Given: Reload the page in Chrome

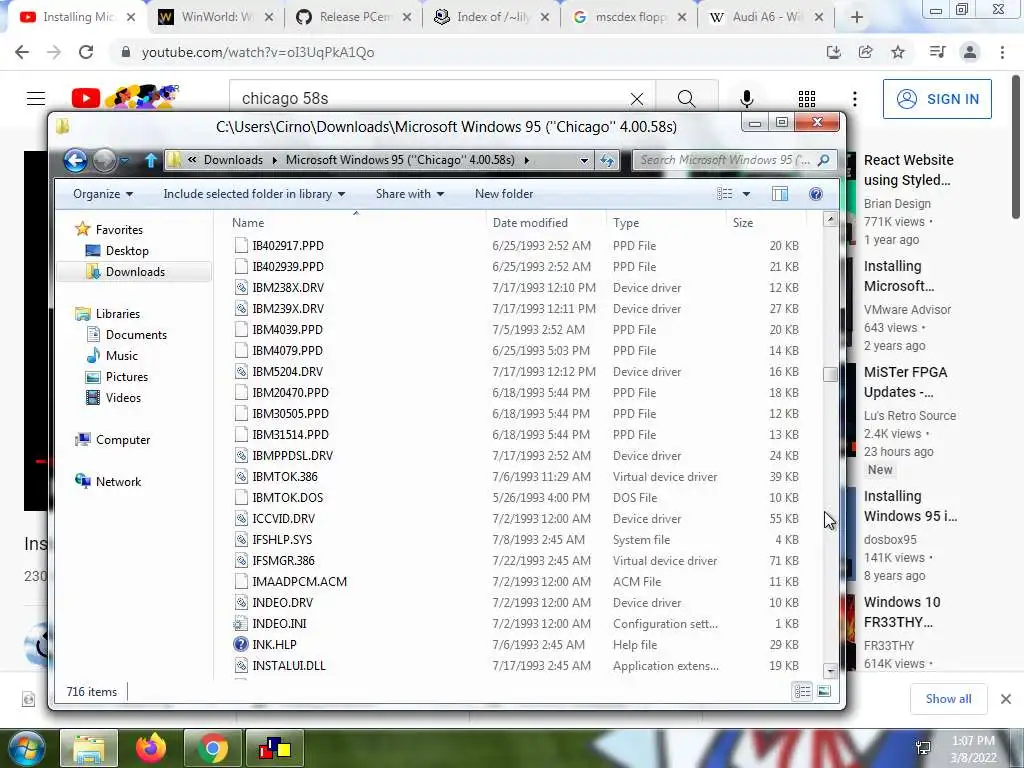Looking at the screenshot, I should point(86,52).
